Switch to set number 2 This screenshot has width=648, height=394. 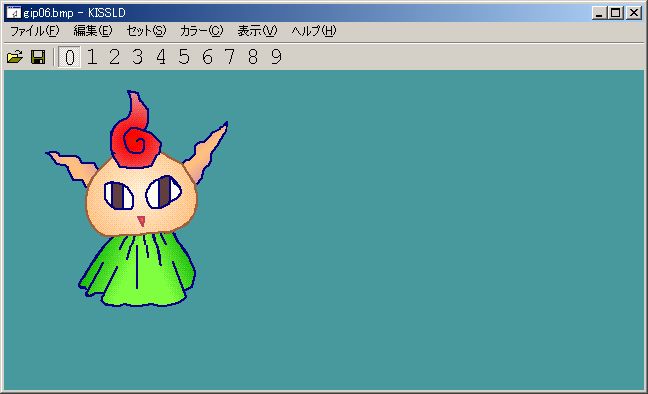(115, 57)
